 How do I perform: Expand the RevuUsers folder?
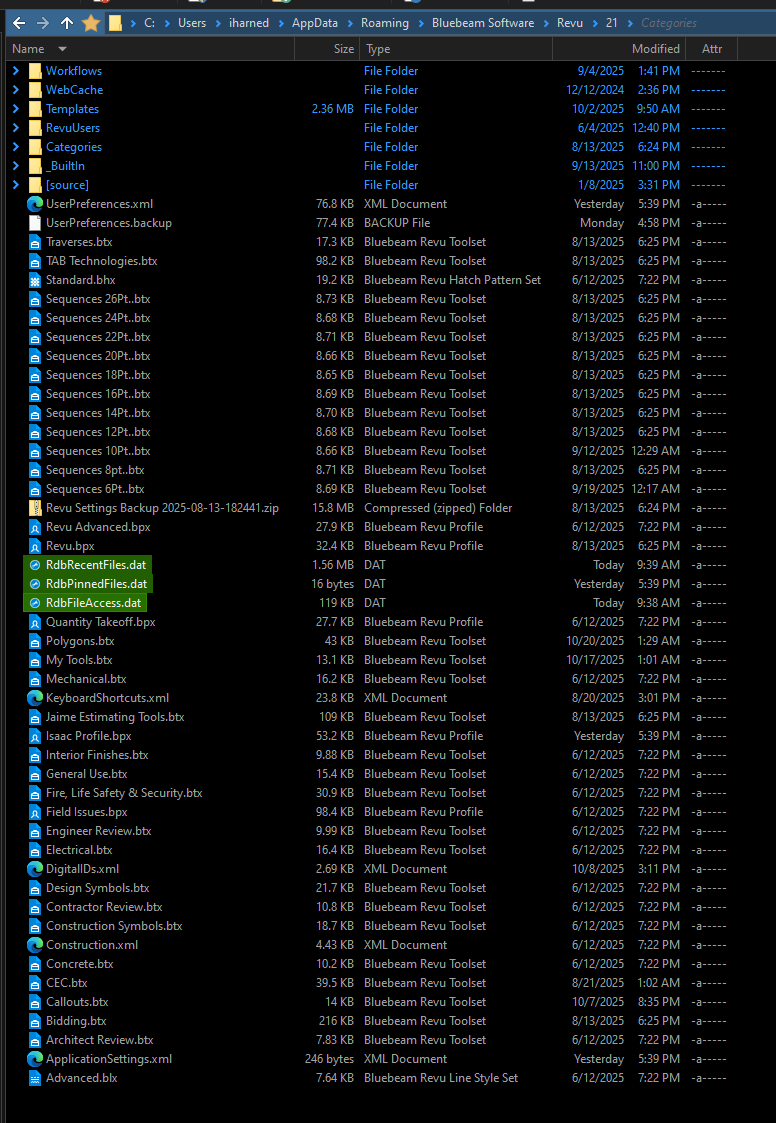pos(16,127)
